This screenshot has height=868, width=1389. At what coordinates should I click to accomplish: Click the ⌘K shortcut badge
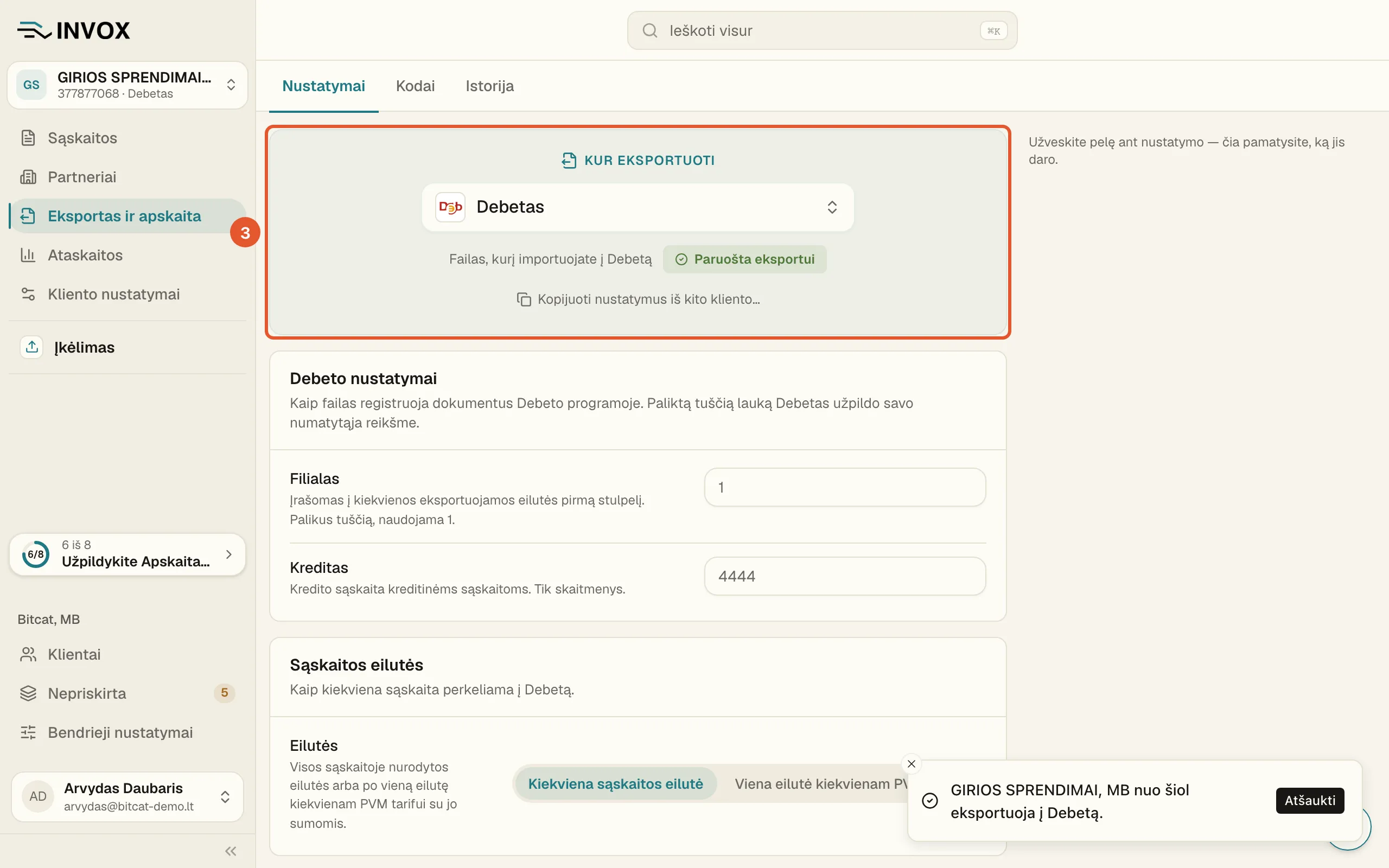993,30
